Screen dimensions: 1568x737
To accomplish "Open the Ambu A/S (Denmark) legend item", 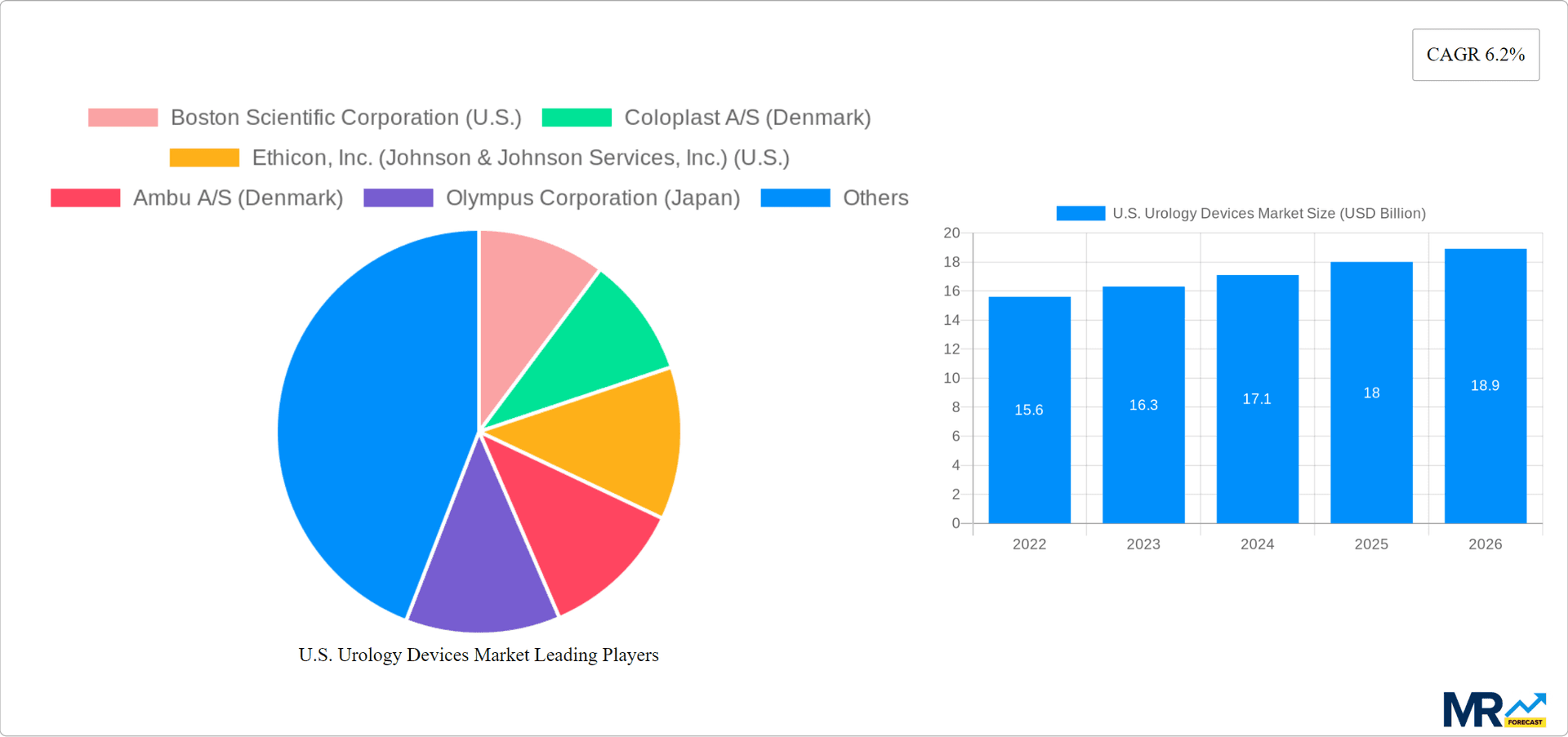I will point(238,198).
